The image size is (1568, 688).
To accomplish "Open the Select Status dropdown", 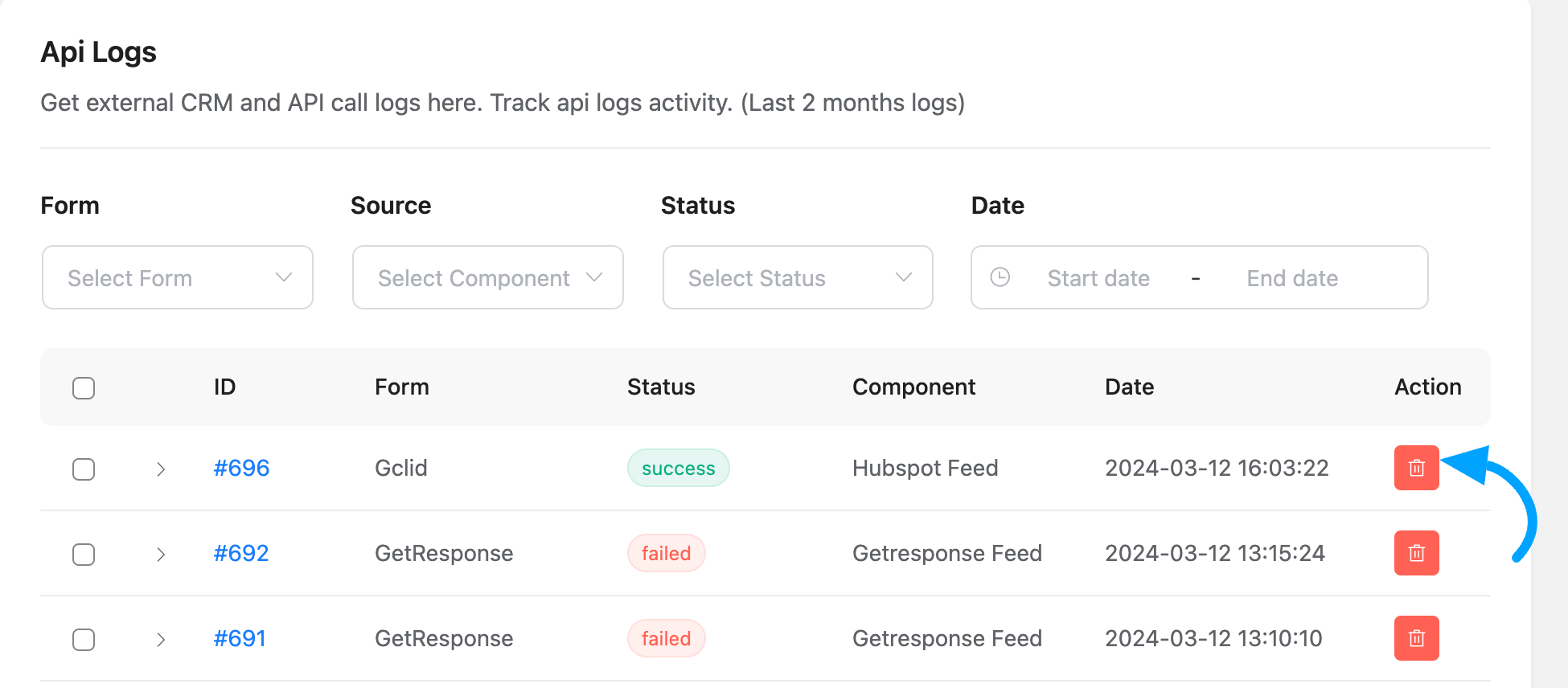I will point(797,277).
